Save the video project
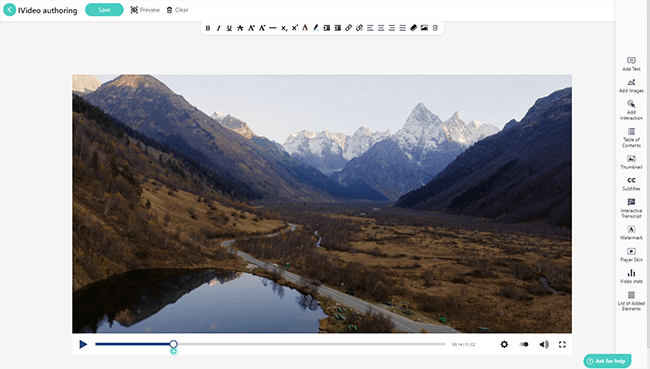 (x=104, y=10)
